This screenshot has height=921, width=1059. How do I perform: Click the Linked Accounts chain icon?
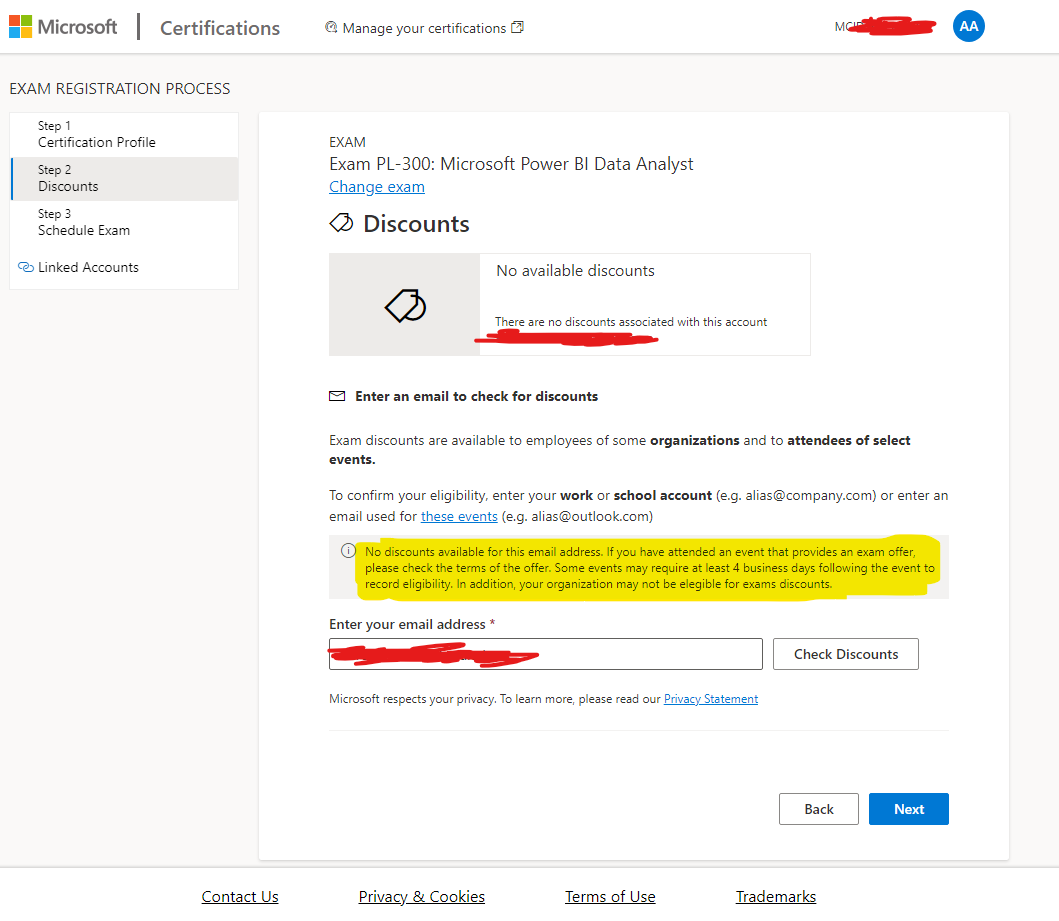tap(26, 267)
